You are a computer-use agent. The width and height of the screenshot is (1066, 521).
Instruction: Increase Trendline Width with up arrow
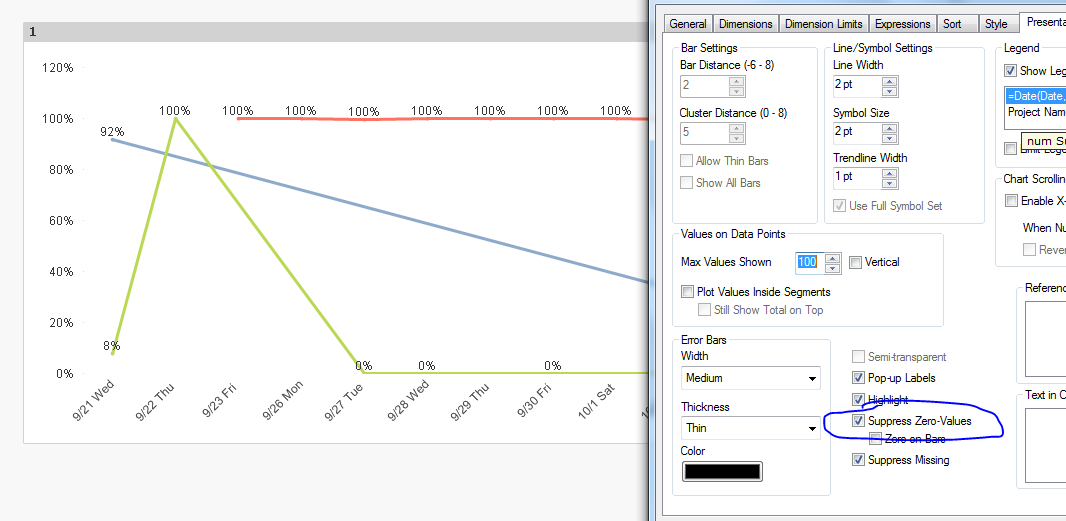tap(889, 172)
